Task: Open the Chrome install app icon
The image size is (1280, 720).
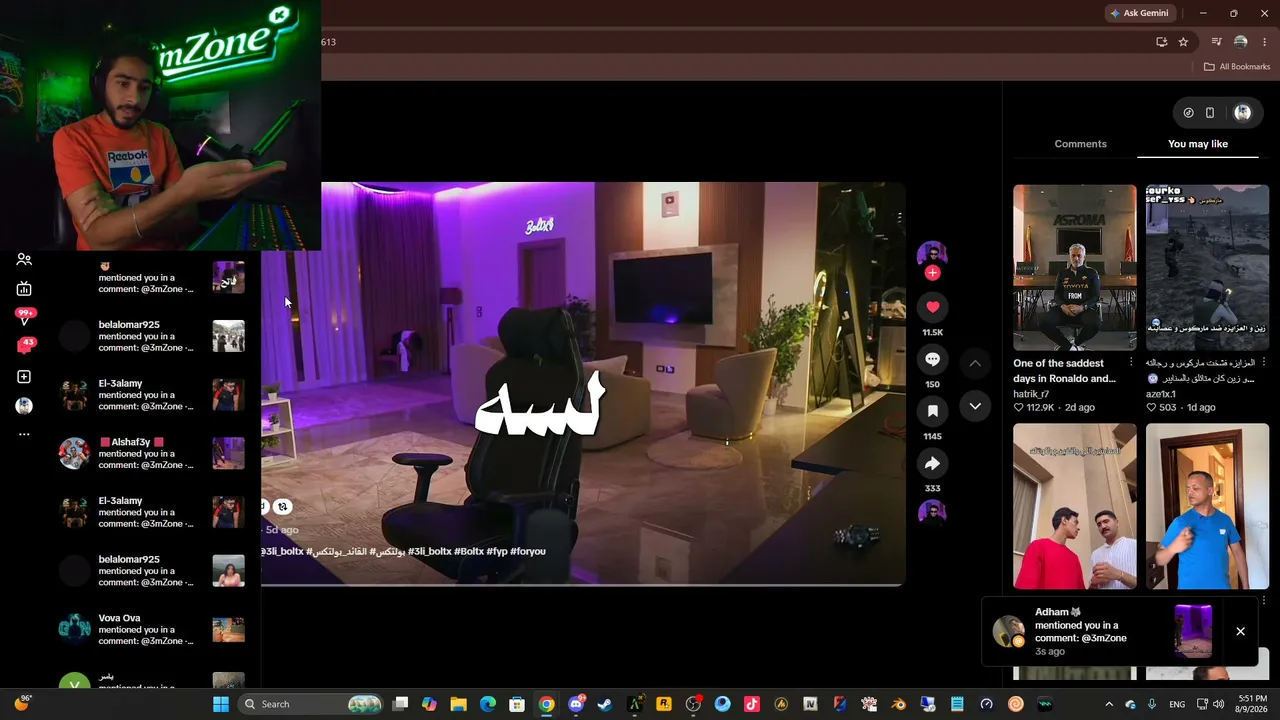Action: (1161, 42)
